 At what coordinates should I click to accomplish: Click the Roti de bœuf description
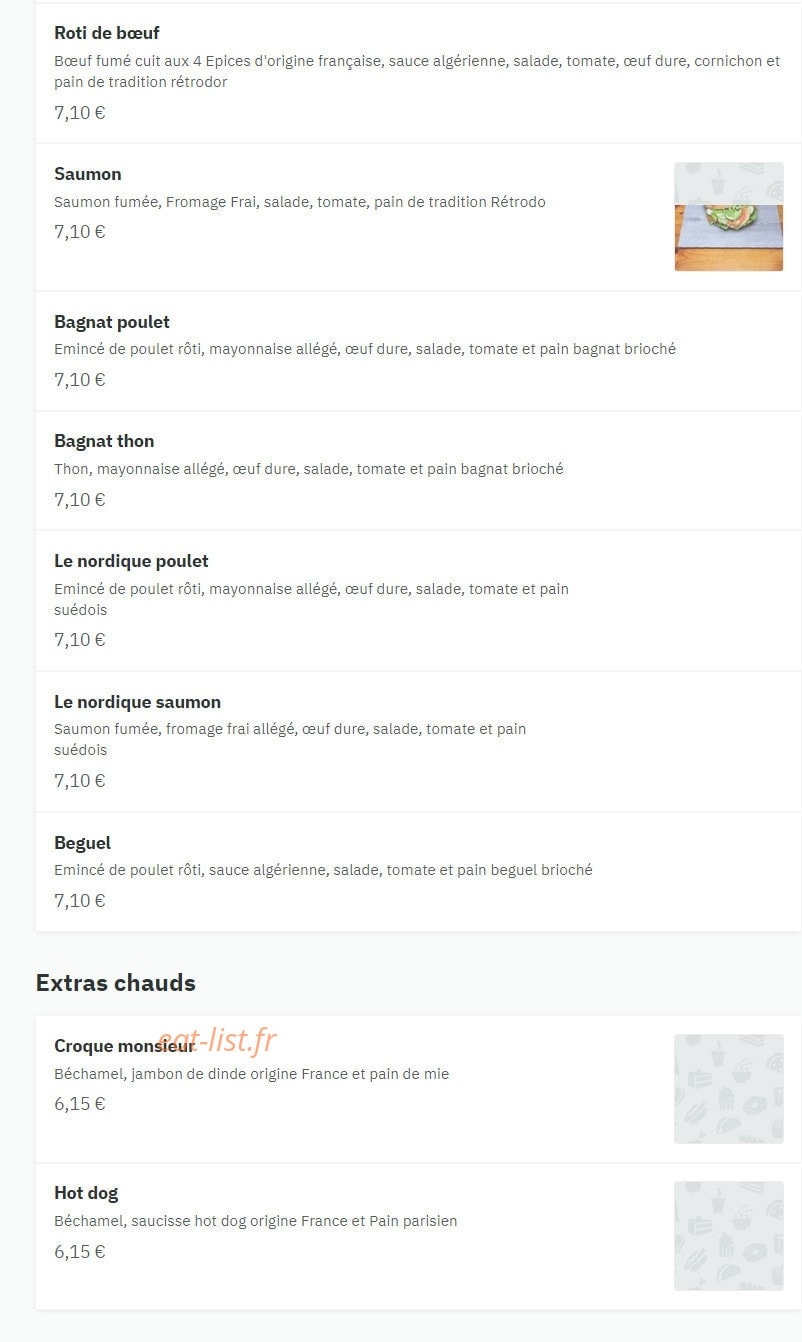click(417, 71)
